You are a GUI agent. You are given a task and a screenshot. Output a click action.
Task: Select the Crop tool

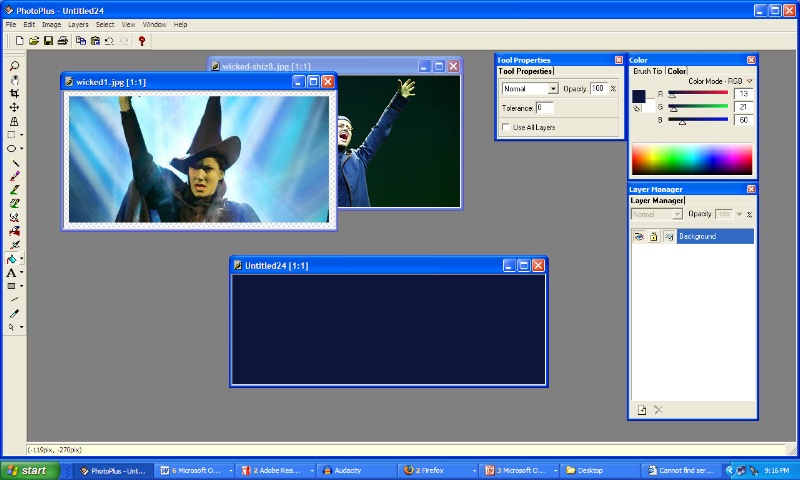click(x=14, y=93)
